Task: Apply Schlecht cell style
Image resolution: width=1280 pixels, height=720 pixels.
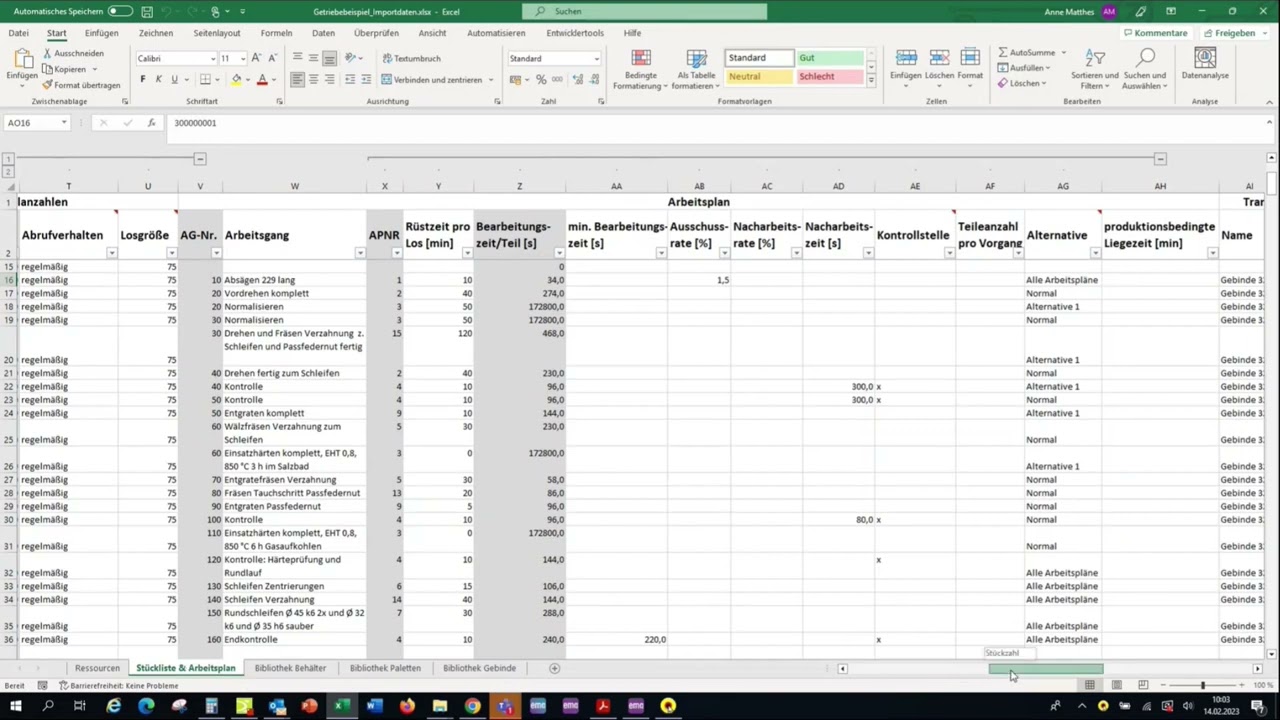Action: tap(829, 76)
